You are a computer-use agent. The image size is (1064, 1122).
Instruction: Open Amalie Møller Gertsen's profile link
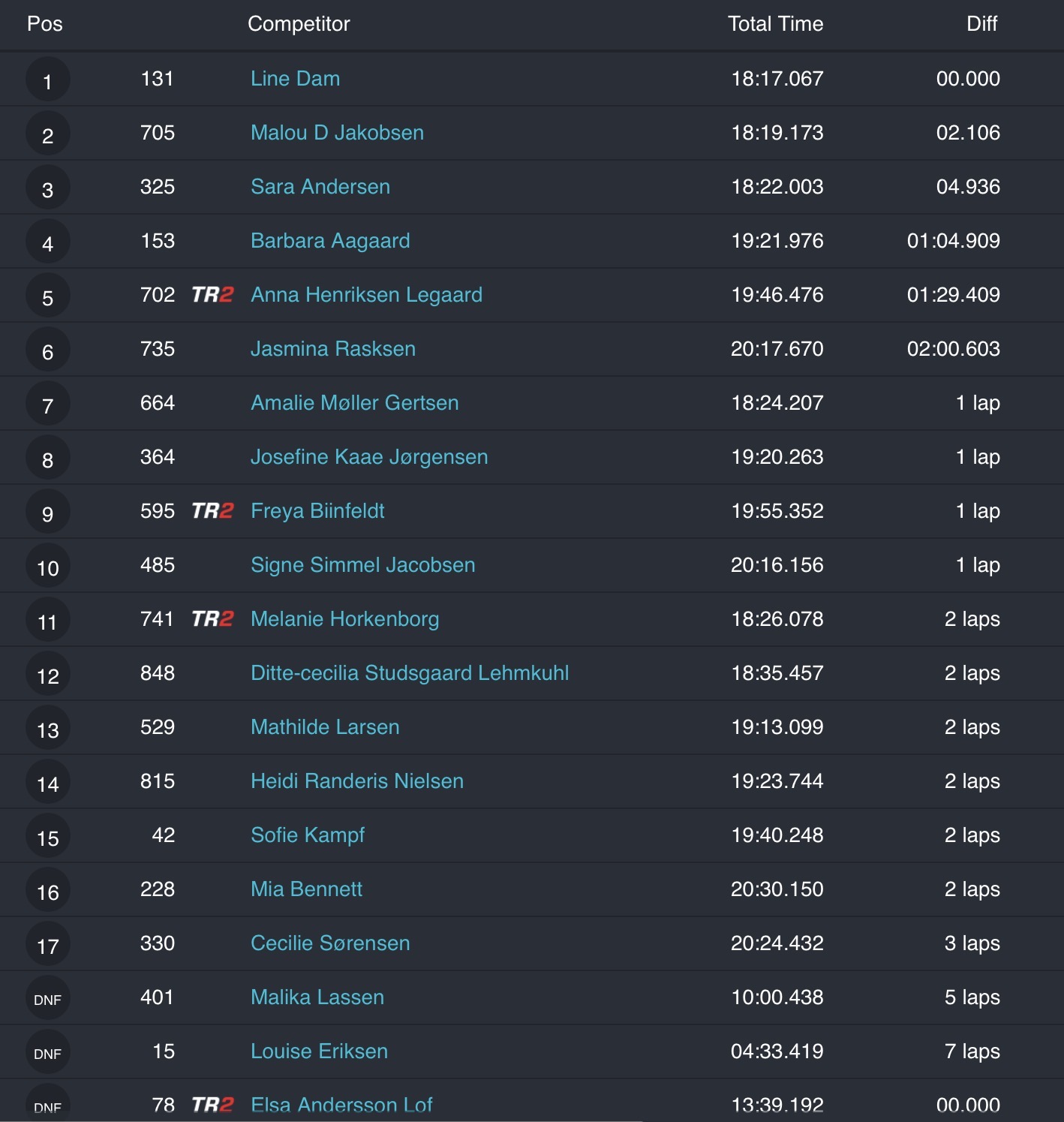(x=354, y=403)
